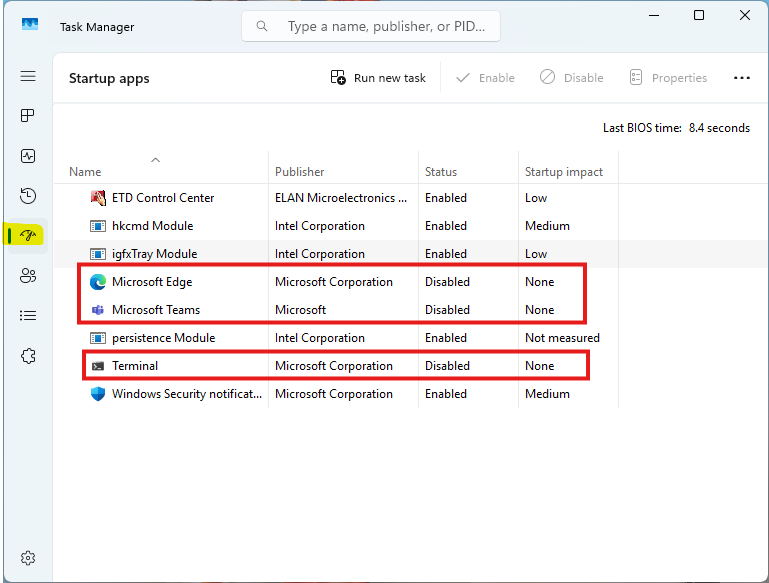Viewport: 769px width, 583px height.
Task: Sort by Startup impact column
Action: [564, 172]
